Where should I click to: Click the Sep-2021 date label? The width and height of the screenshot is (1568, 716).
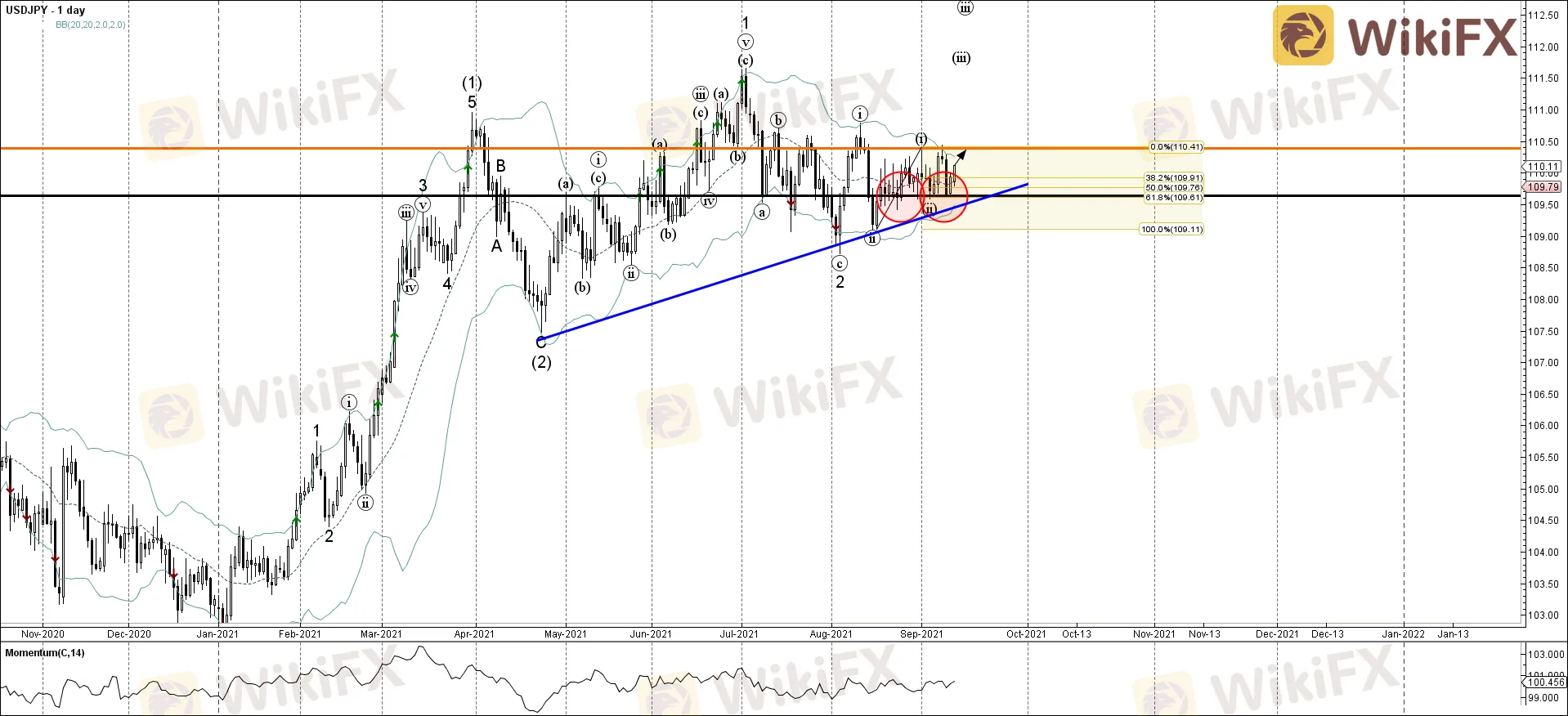click(921, 634)
